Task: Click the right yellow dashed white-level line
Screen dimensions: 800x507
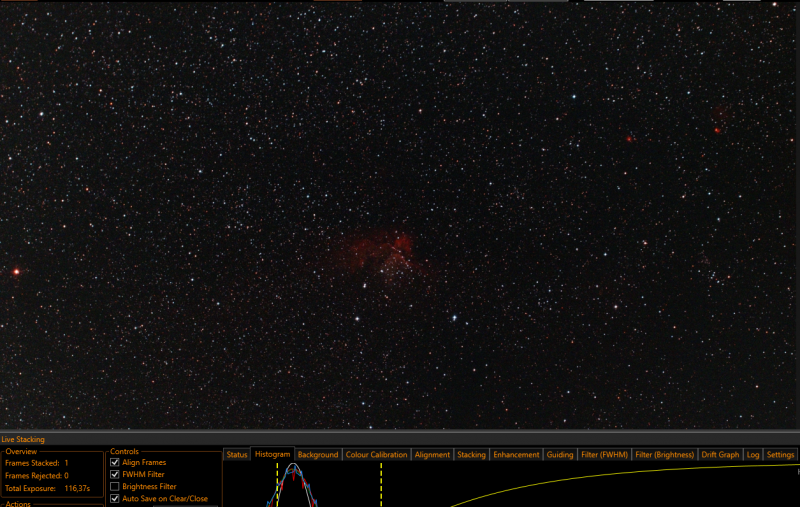Action: (x=381, y=485)
